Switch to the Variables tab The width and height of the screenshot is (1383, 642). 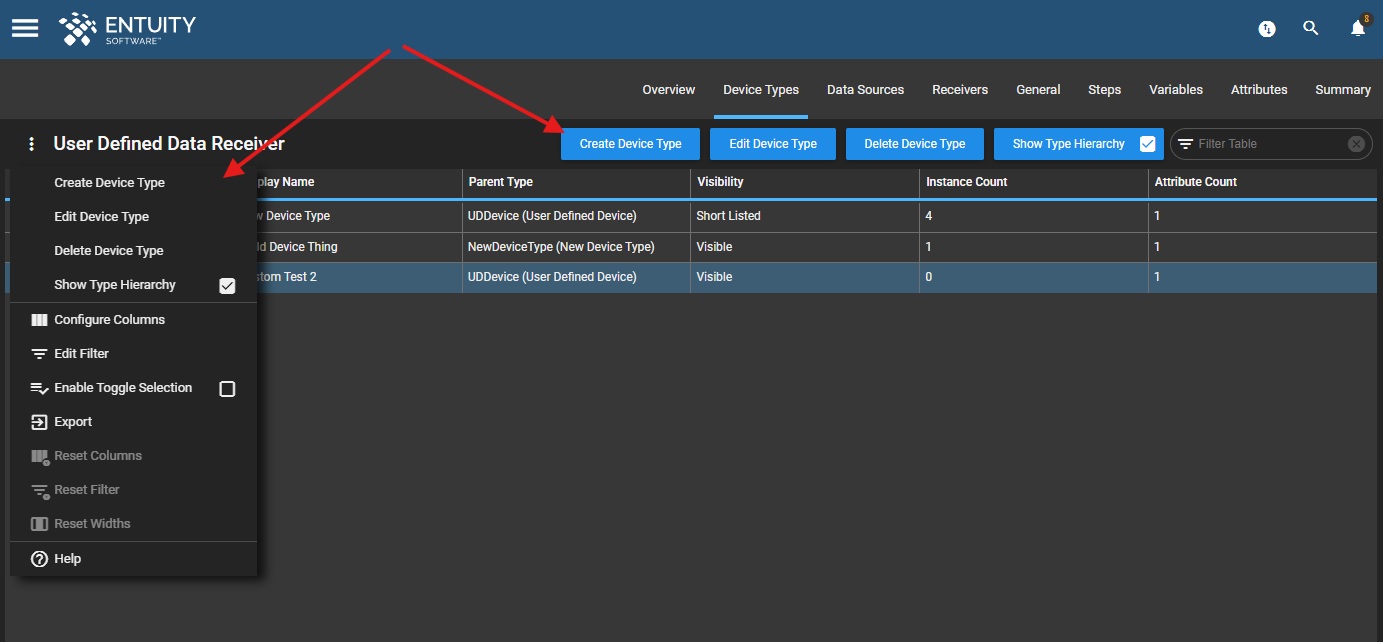pos(1176,90)
